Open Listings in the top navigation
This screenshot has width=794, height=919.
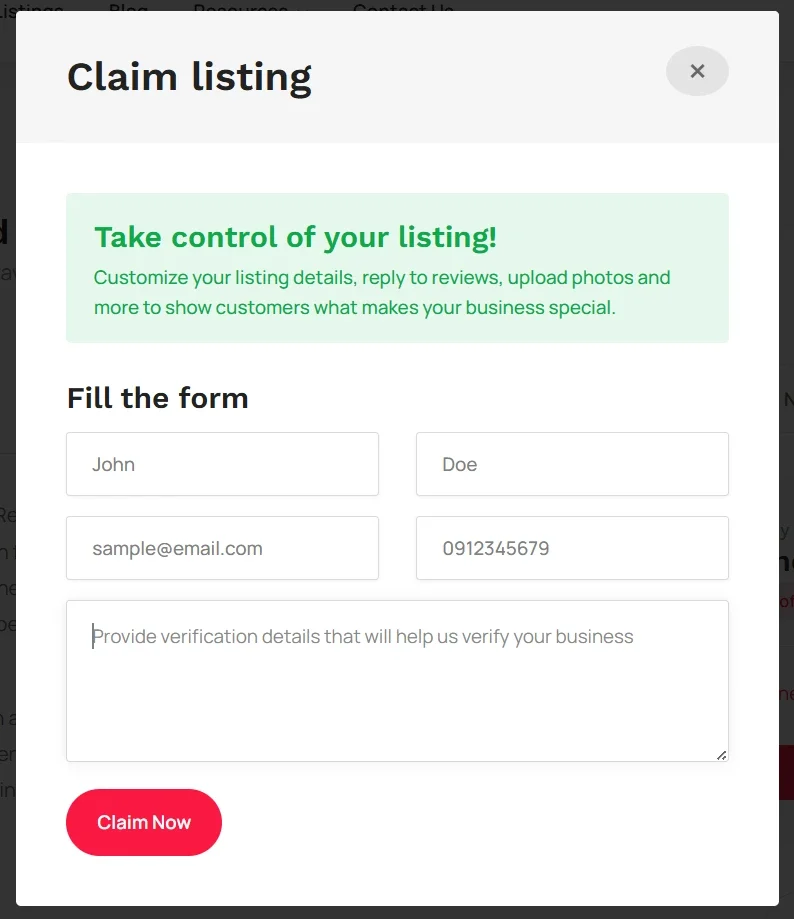[x=30, y=6]
